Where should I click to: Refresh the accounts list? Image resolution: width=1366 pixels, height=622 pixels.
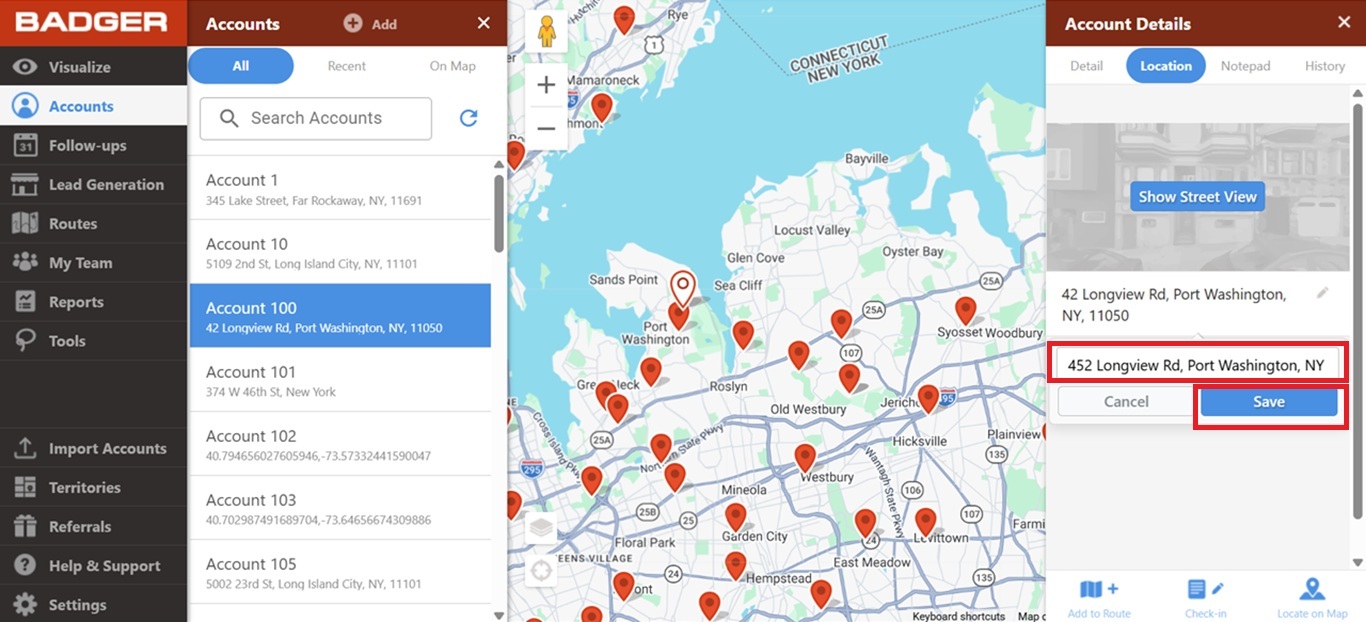[x=468, y=118]
